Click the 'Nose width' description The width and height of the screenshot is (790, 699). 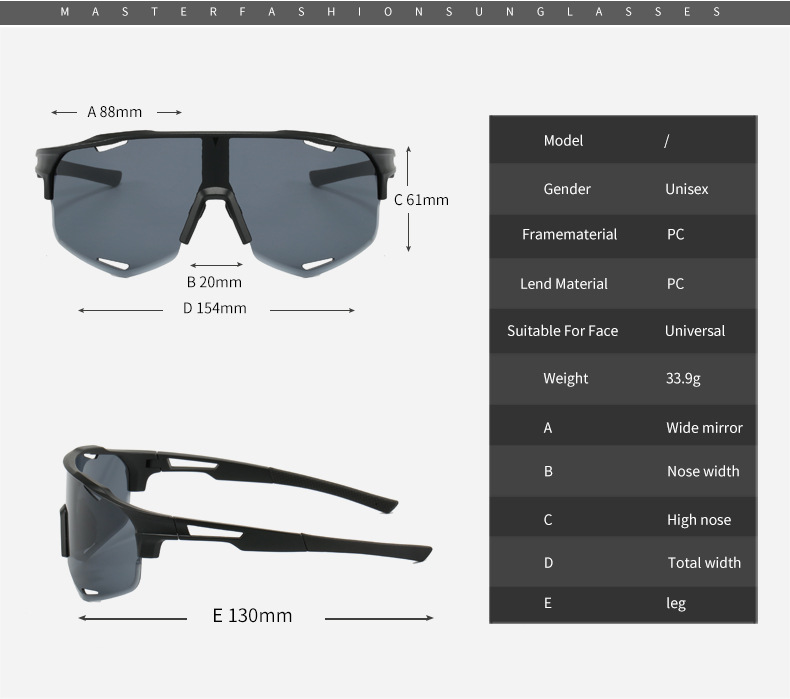[x=703, y=471]
